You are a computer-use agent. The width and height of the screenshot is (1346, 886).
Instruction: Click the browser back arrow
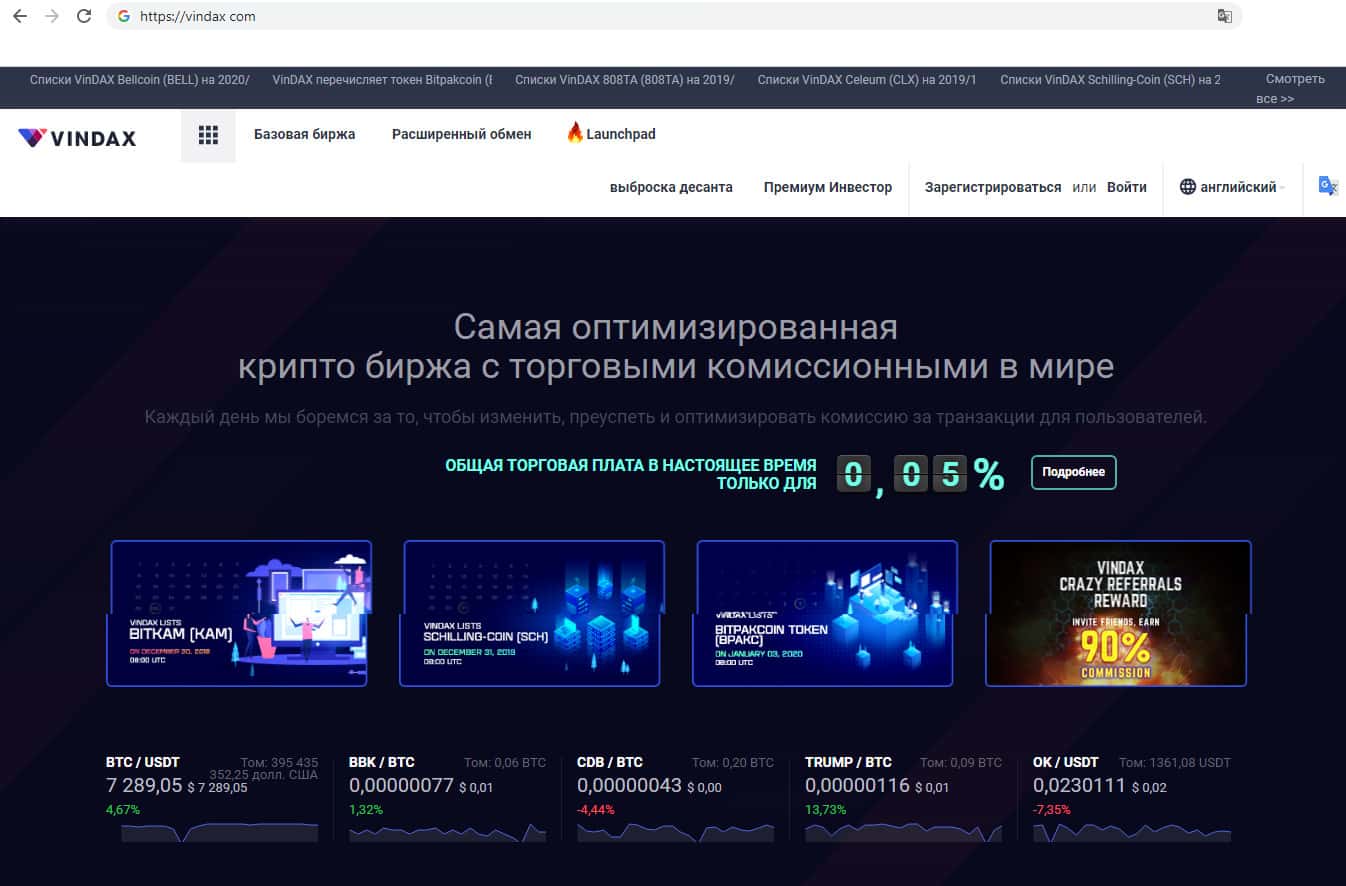[19, 16]
